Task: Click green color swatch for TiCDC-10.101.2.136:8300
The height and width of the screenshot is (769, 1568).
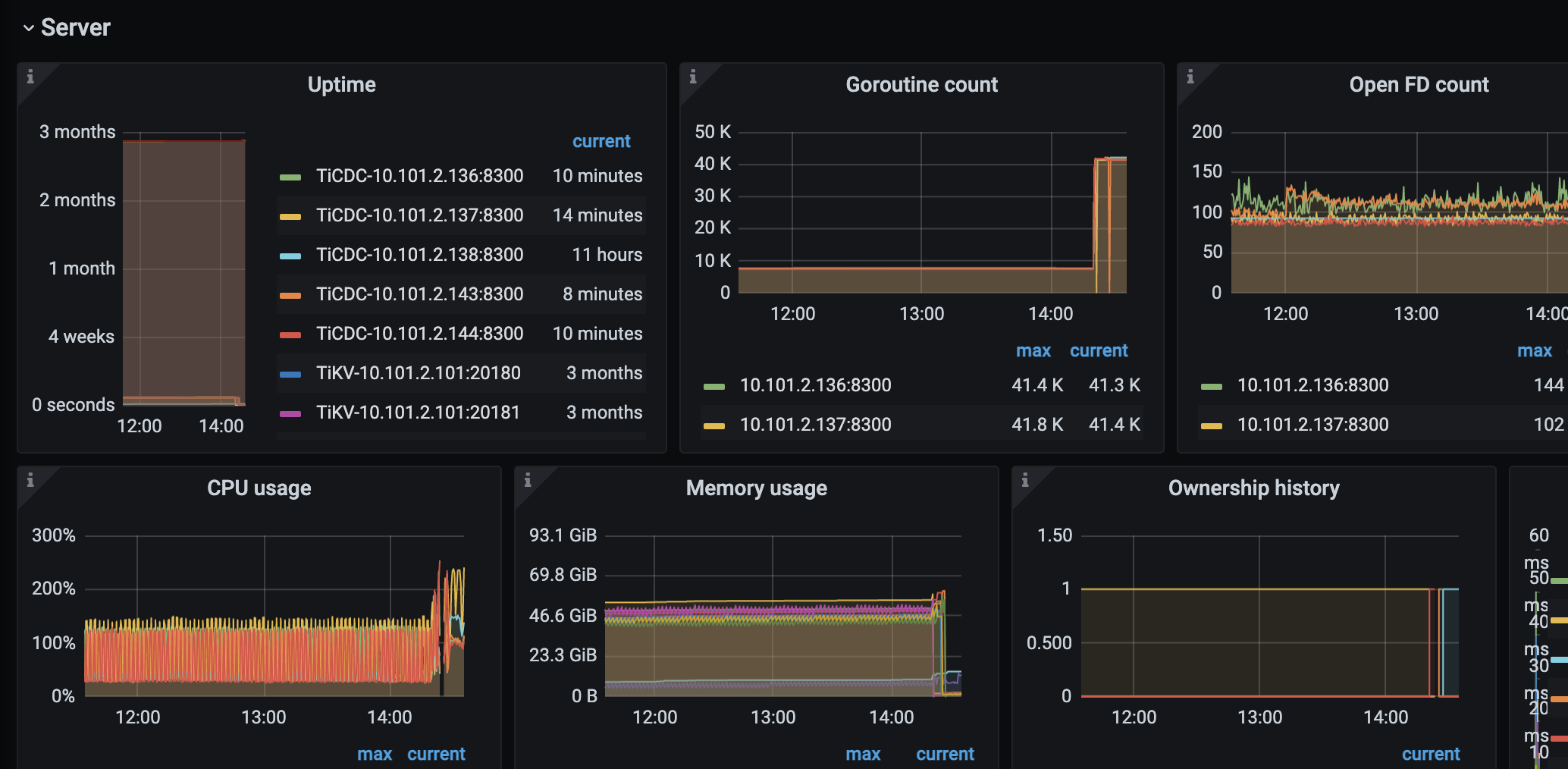Action: click(x=290, y=177)
